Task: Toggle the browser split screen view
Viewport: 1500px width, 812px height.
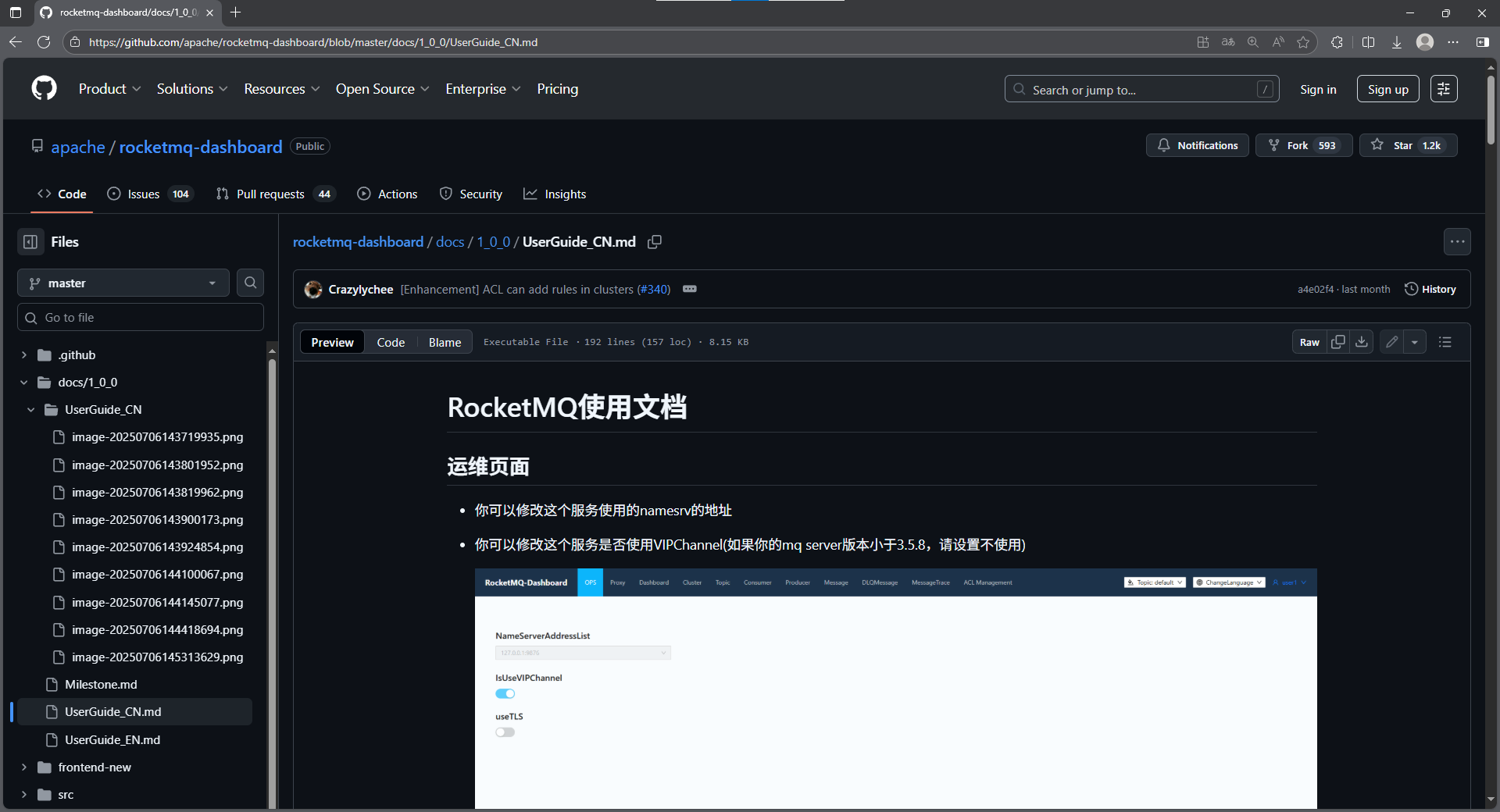Action: [1368, 42]
